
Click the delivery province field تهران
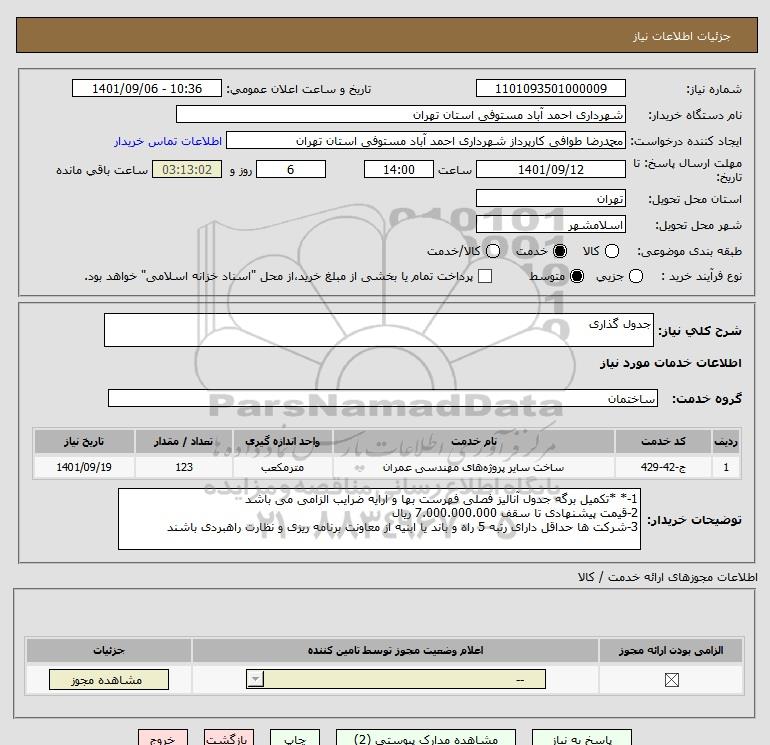(550, 198)
